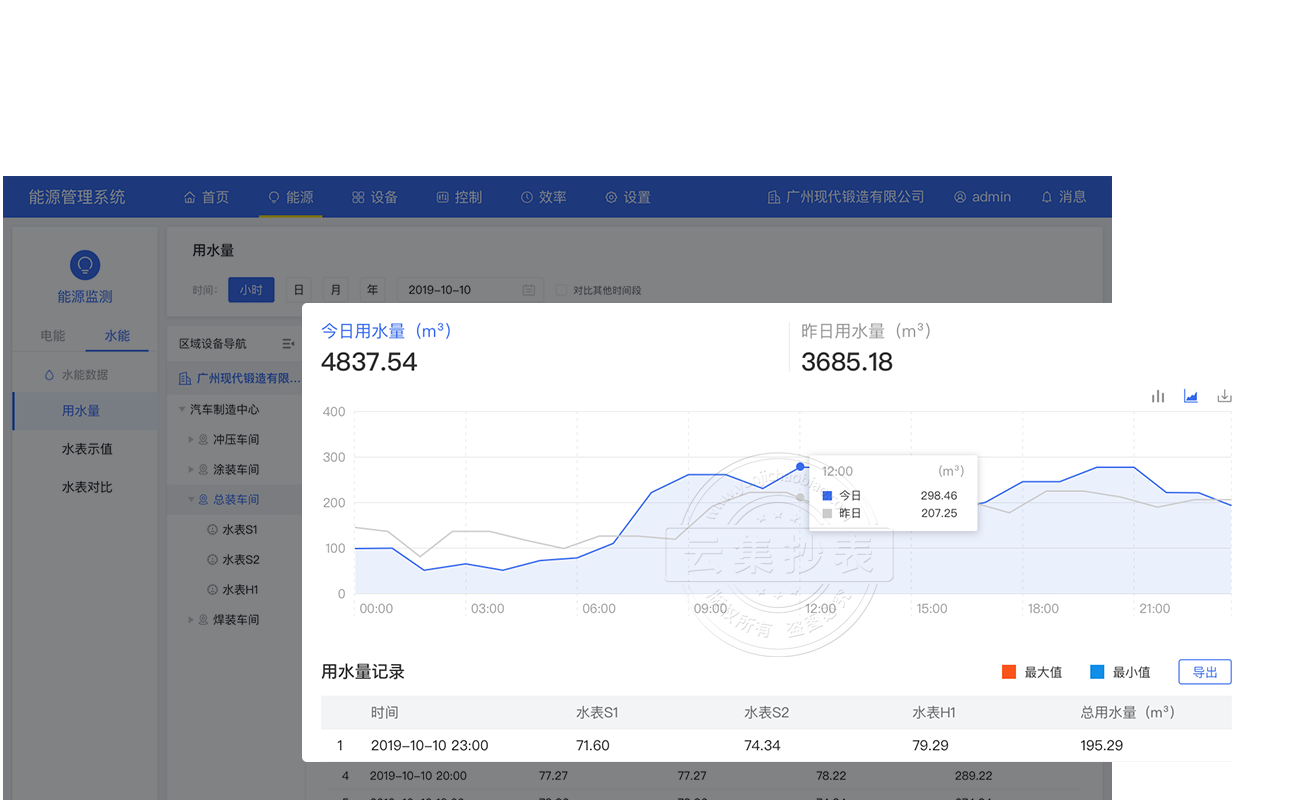The image size is (1300, 800).
Task: Open the admin user account
Action: (x=982, y=197)
